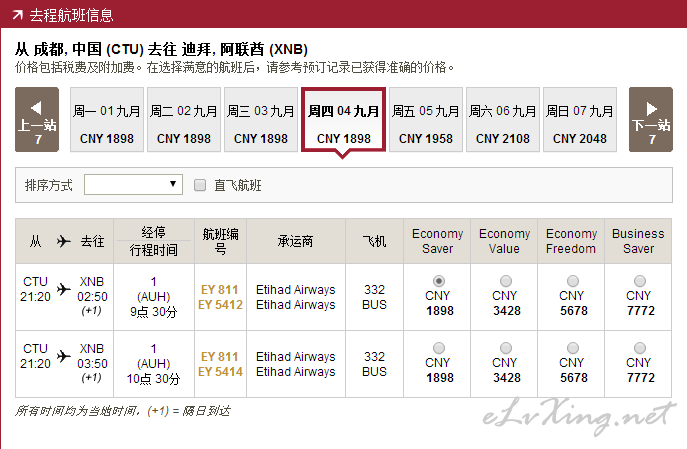Image resolution: width=687 pixels, height=449 pixels.
Task: Select Friday 05 September CNY 1958 tab
Action: tap(426, 120)
